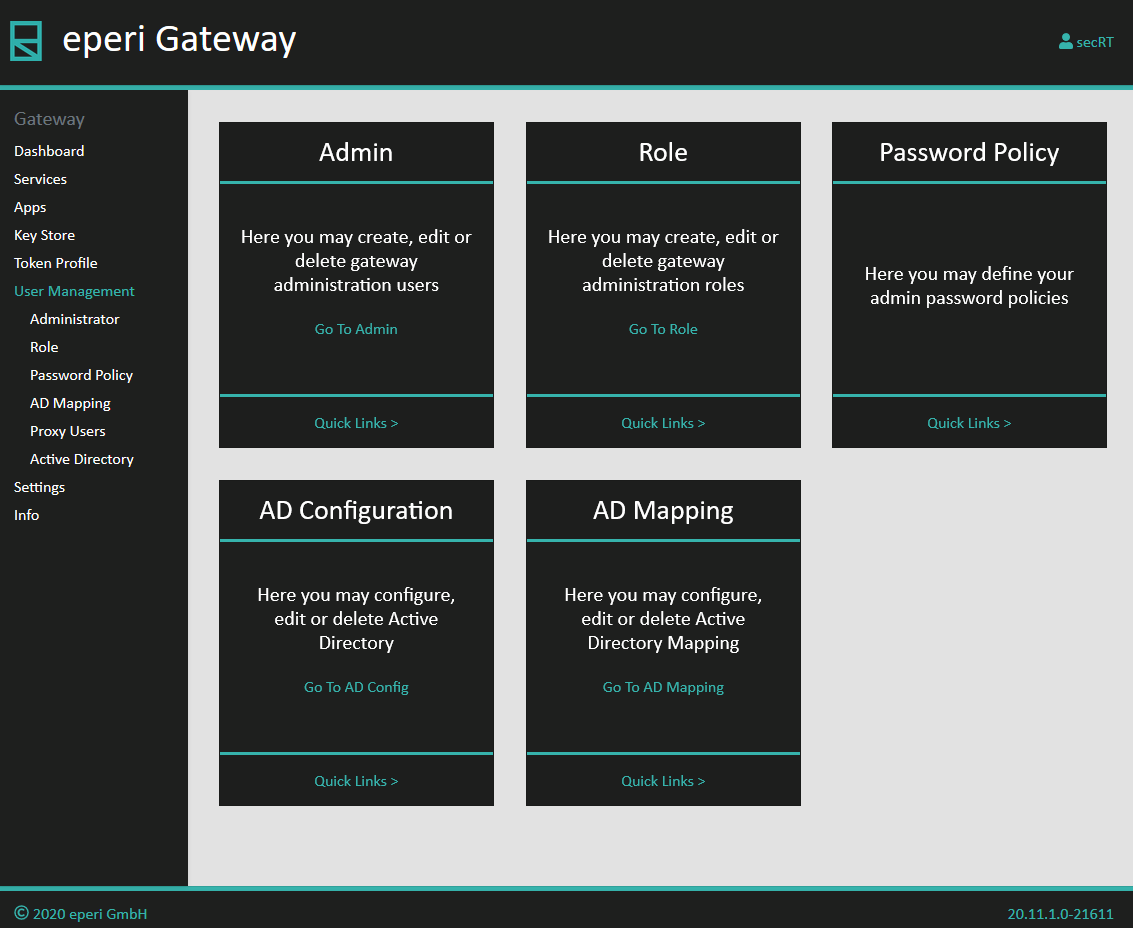Click the Gateway sidebar heading
The image size is (1133, 928).
pos(49,119)
